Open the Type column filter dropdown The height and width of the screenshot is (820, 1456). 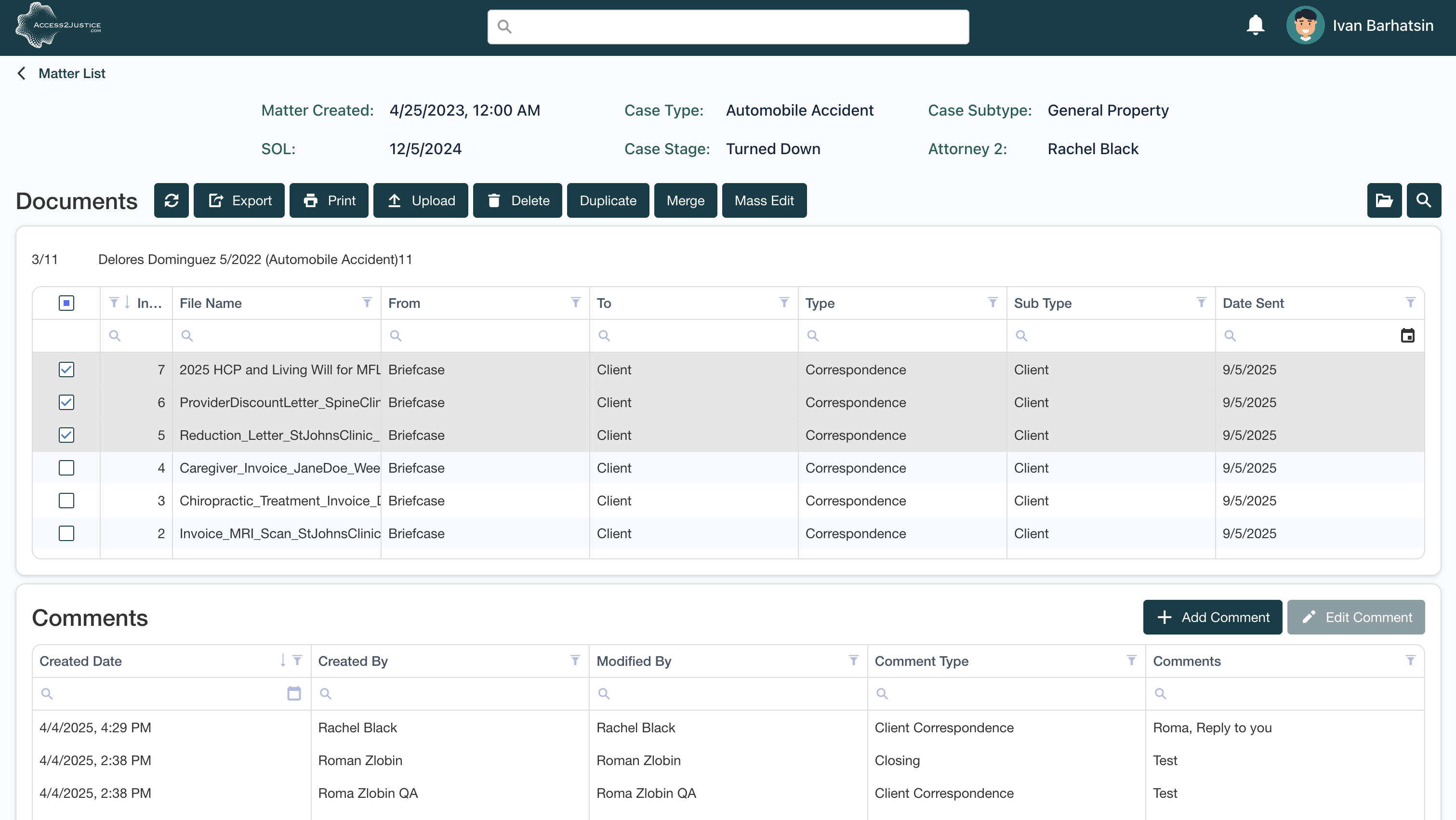993,303
